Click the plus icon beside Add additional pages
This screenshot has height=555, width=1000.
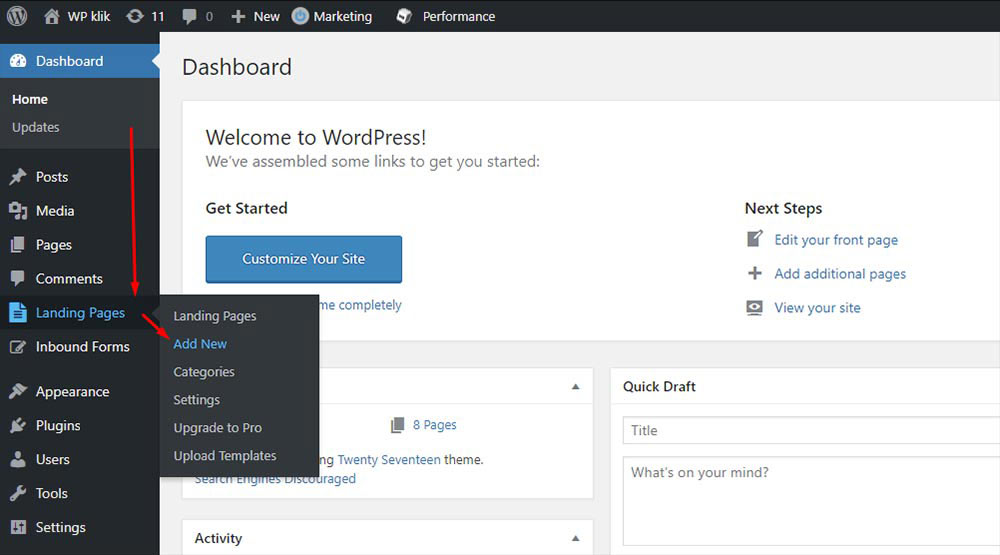tap(754, 273)
